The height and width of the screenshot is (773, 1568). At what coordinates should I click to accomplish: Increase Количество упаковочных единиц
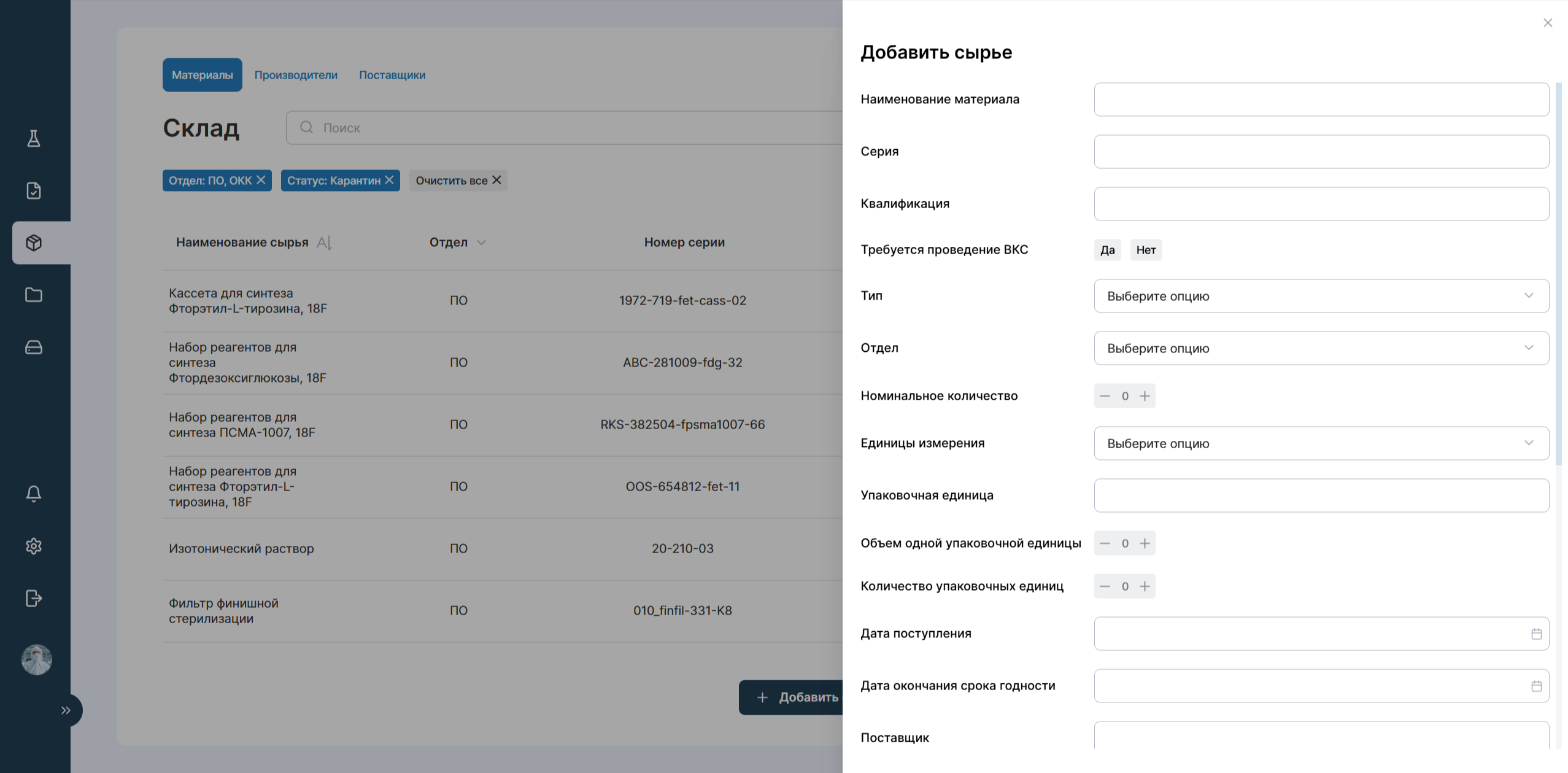point(1145,586)
